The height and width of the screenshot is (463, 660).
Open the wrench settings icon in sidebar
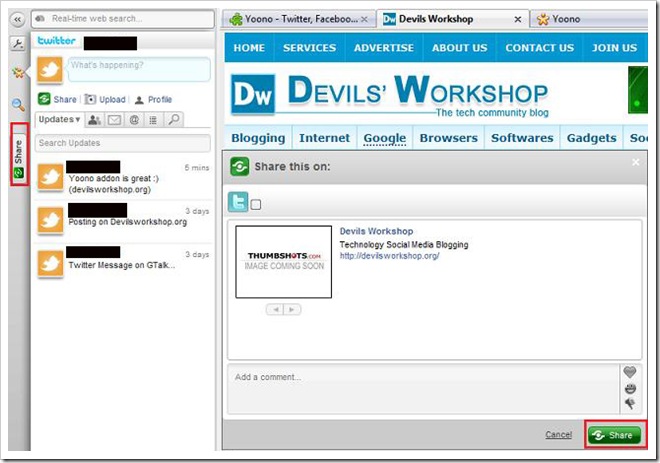click(18, 43)
